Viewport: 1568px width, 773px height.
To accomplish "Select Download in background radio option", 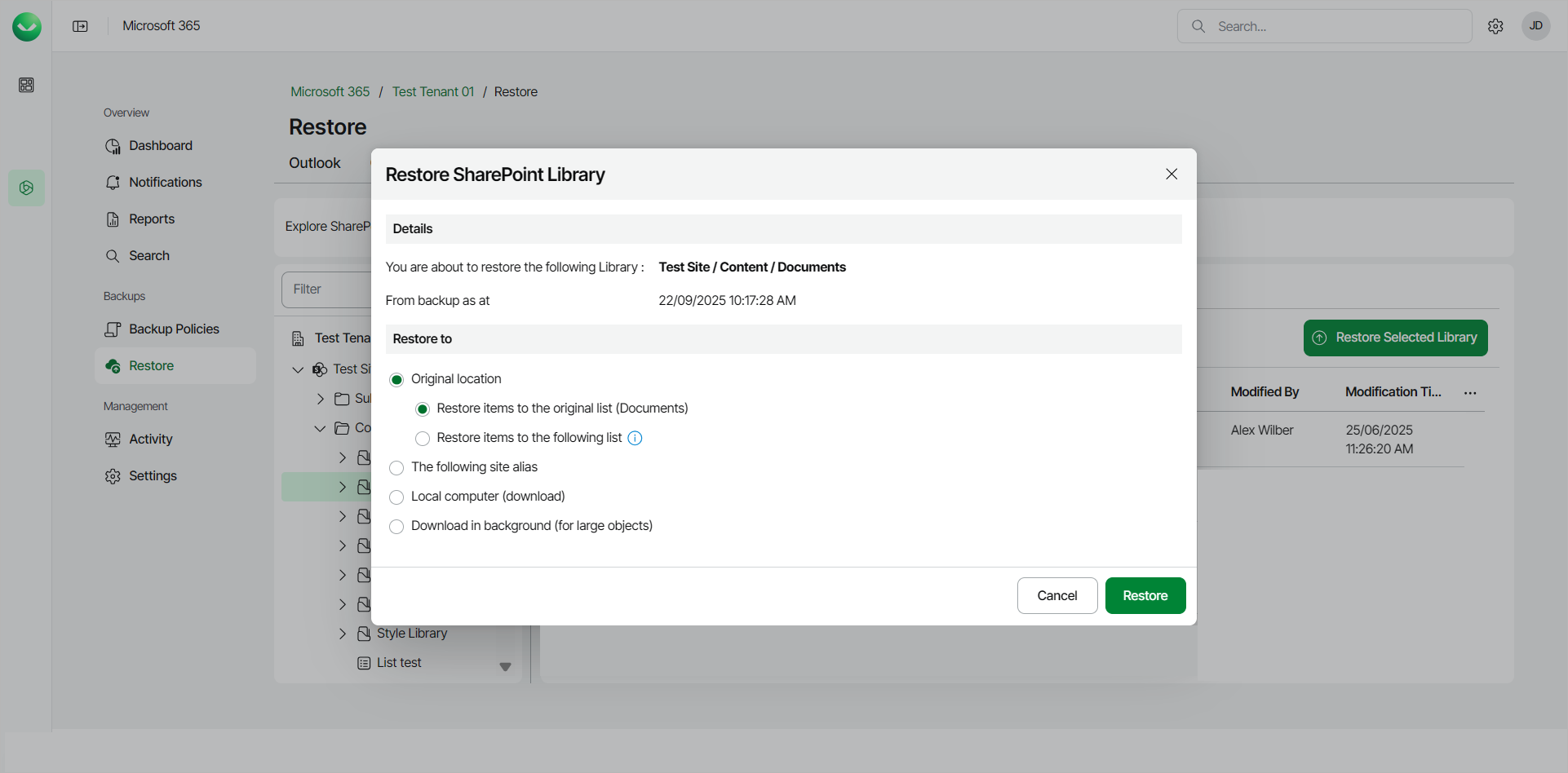I will [396, 527].
